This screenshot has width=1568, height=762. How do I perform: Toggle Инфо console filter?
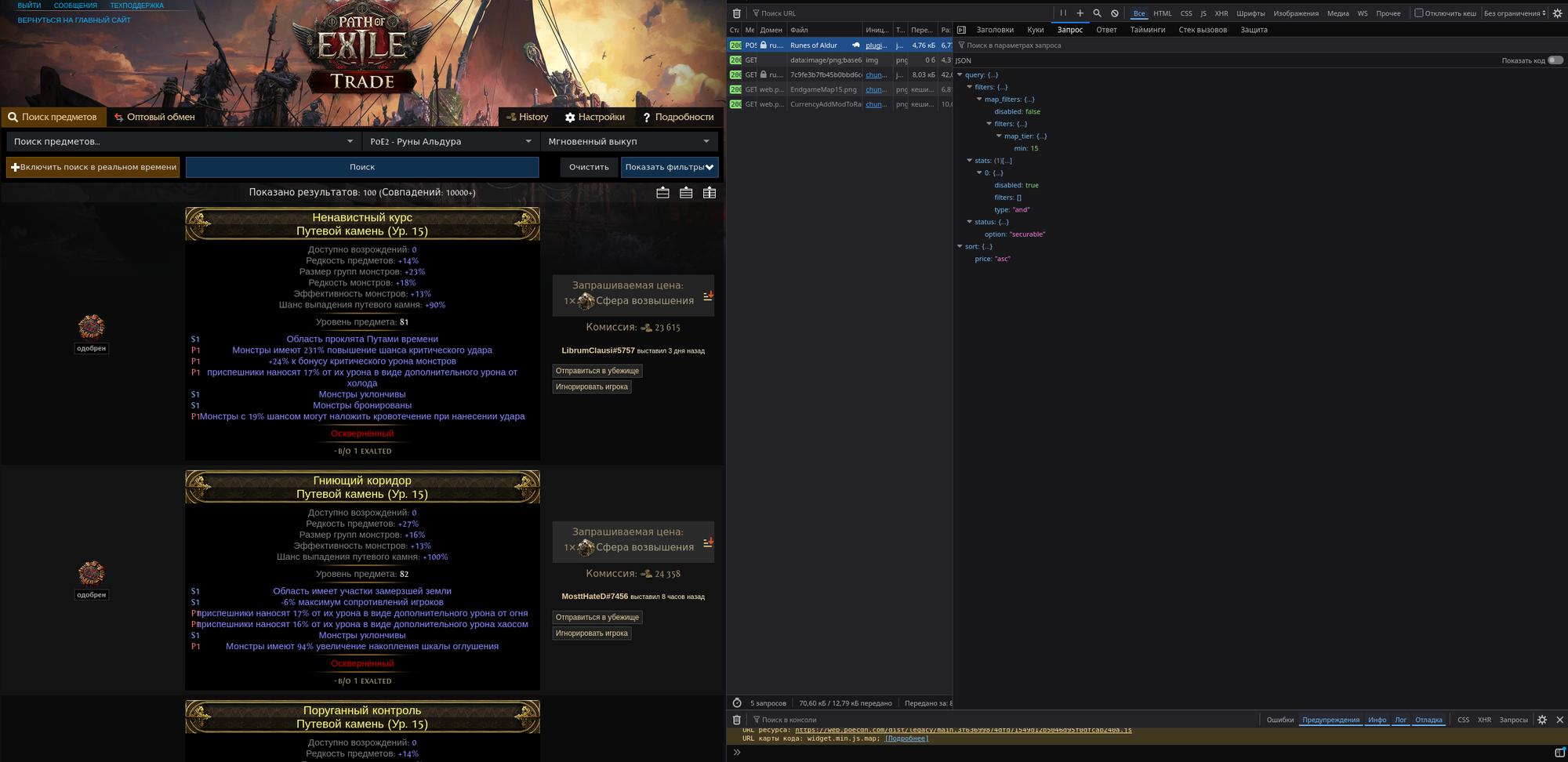point(1377,720)
